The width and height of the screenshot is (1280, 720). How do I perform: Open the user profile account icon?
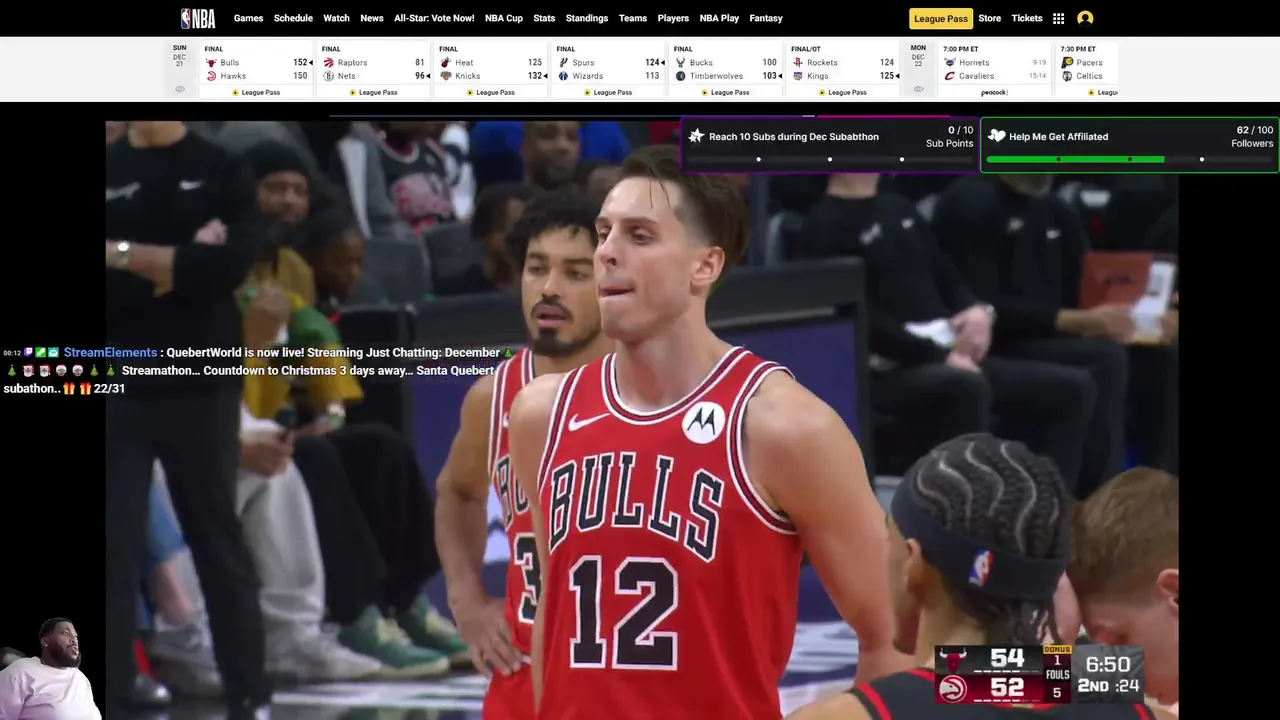1085,18
